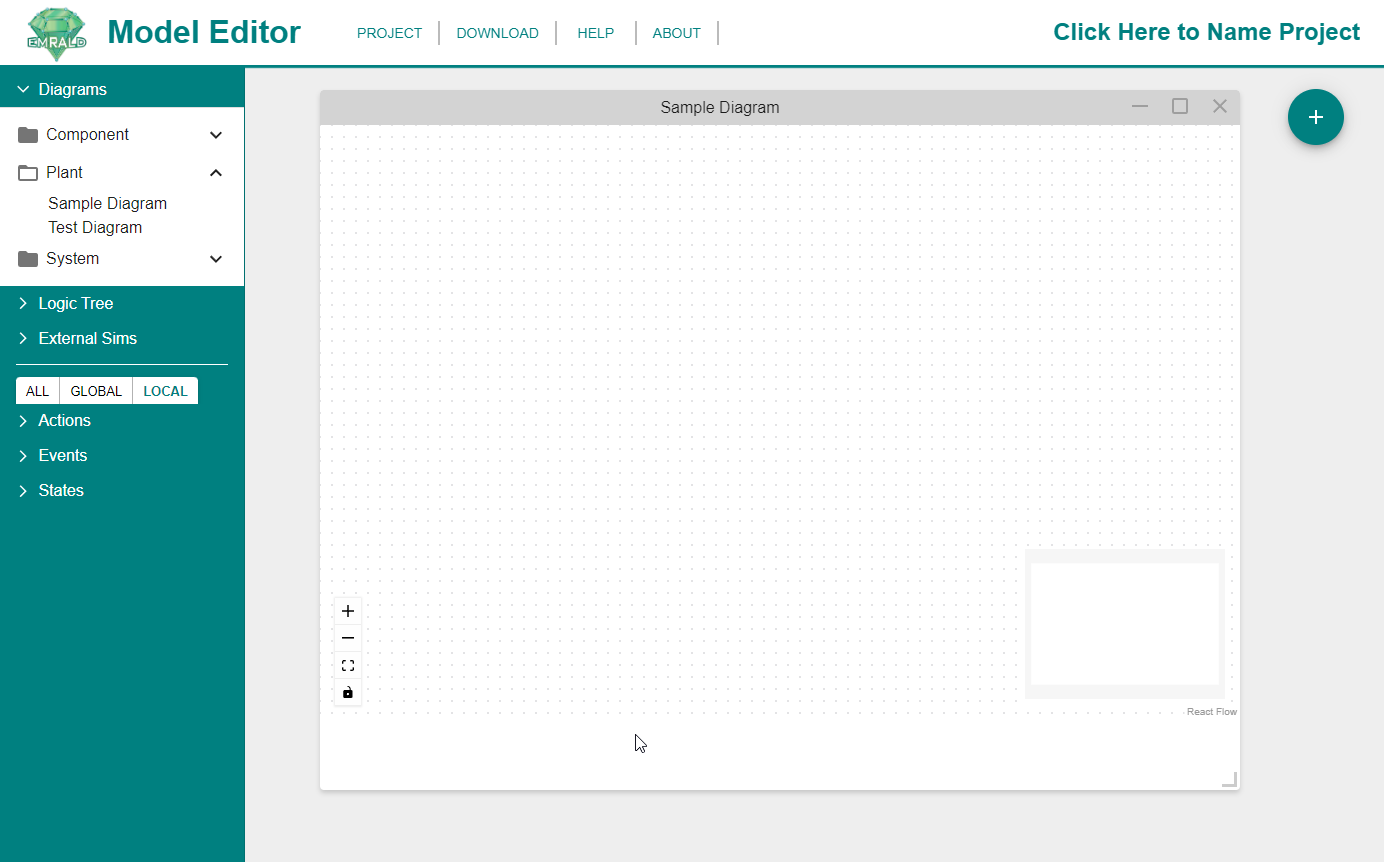Click the Component folder icon
The height and width of the screenshot is (862, 1384).
tap(28, 135)
